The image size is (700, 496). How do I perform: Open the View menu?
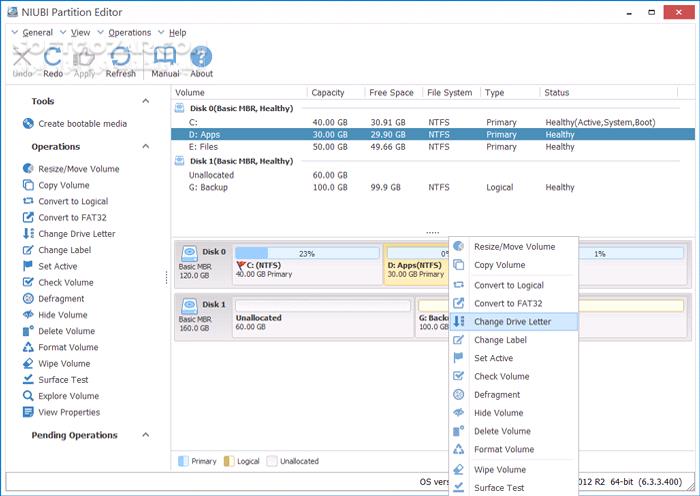tap(80, 33)
